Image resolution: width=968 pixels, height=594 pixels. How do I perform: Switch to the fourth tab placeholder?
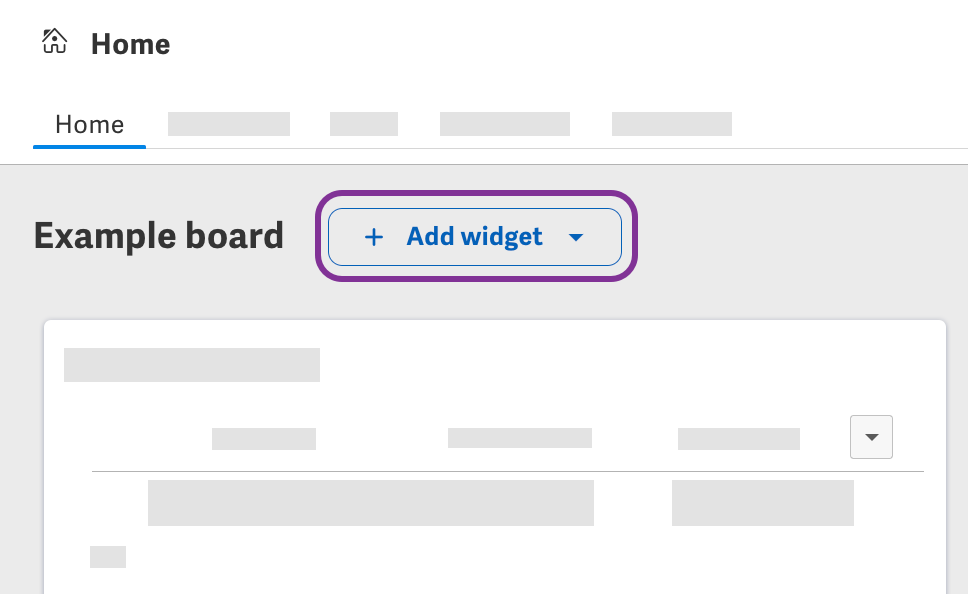click(x=505, y=124)
